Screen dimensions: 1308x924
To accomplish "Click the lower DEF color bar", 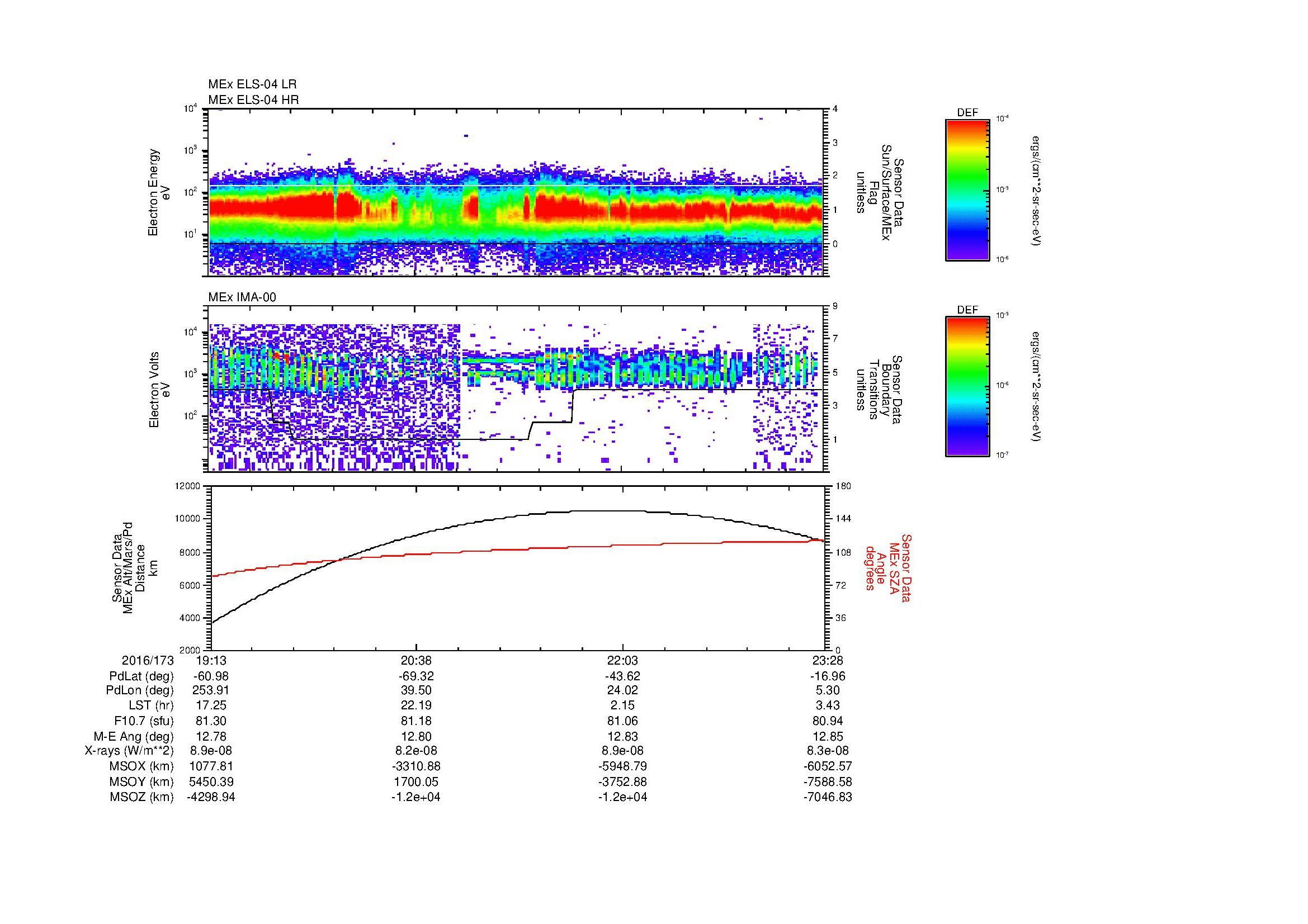I will (967, 387).
